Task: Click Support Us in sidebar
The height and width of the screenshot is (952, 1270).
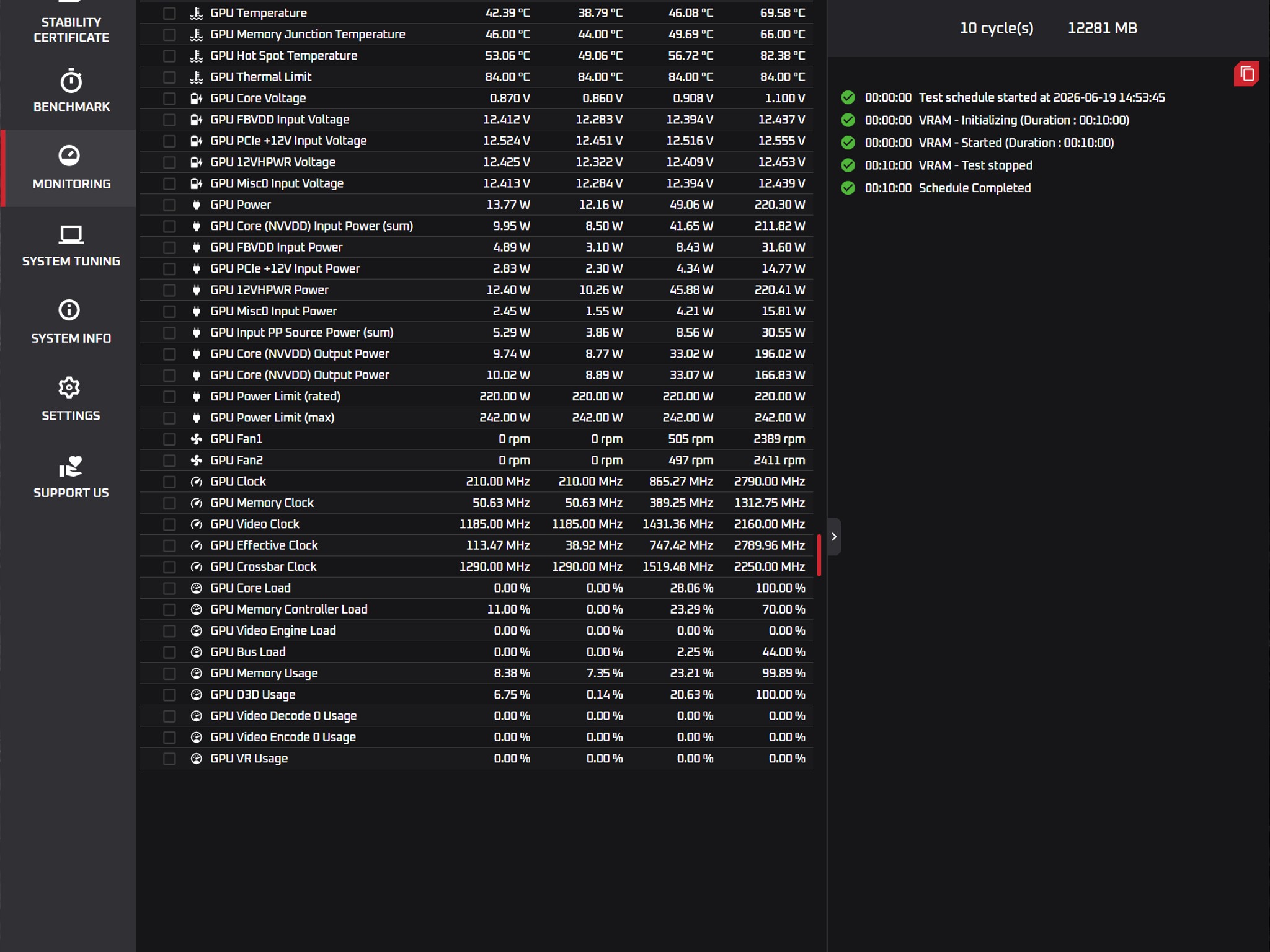Action: [71, 477]
